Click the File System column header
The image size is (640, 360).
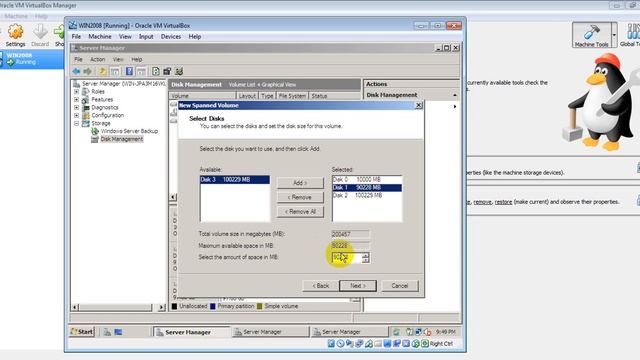click(292, 96)
